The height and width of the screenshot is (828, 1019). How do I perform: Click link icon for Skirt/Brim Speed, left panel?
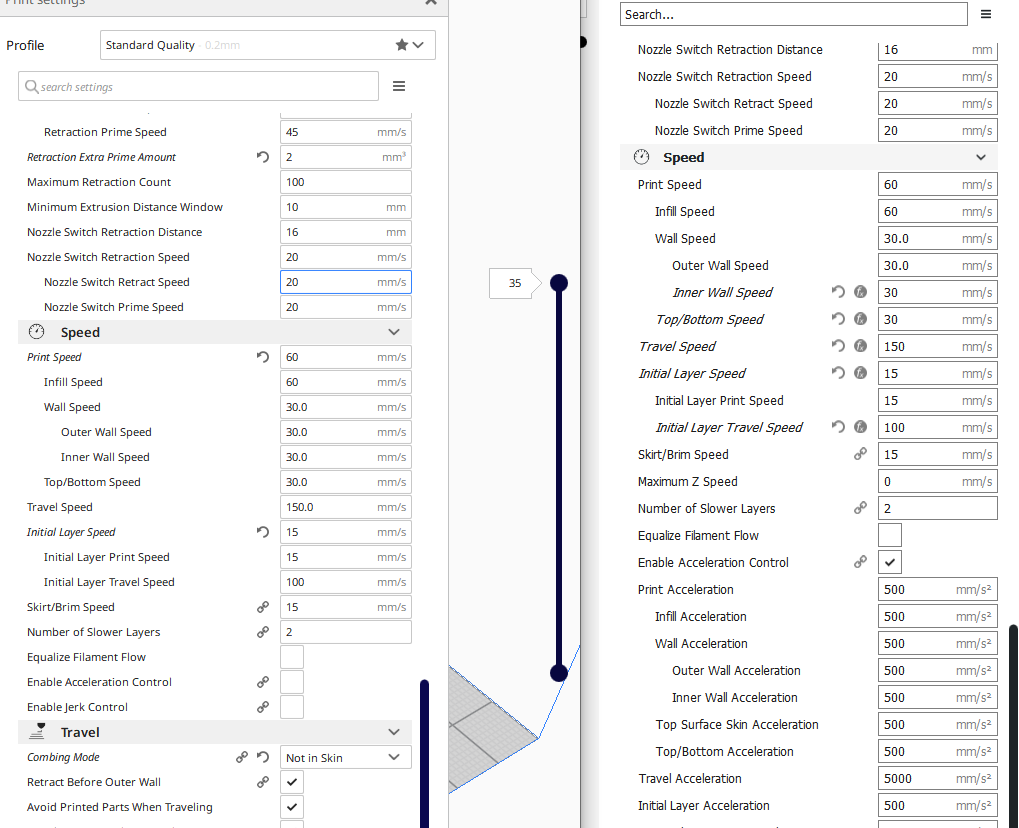[263, 607]
